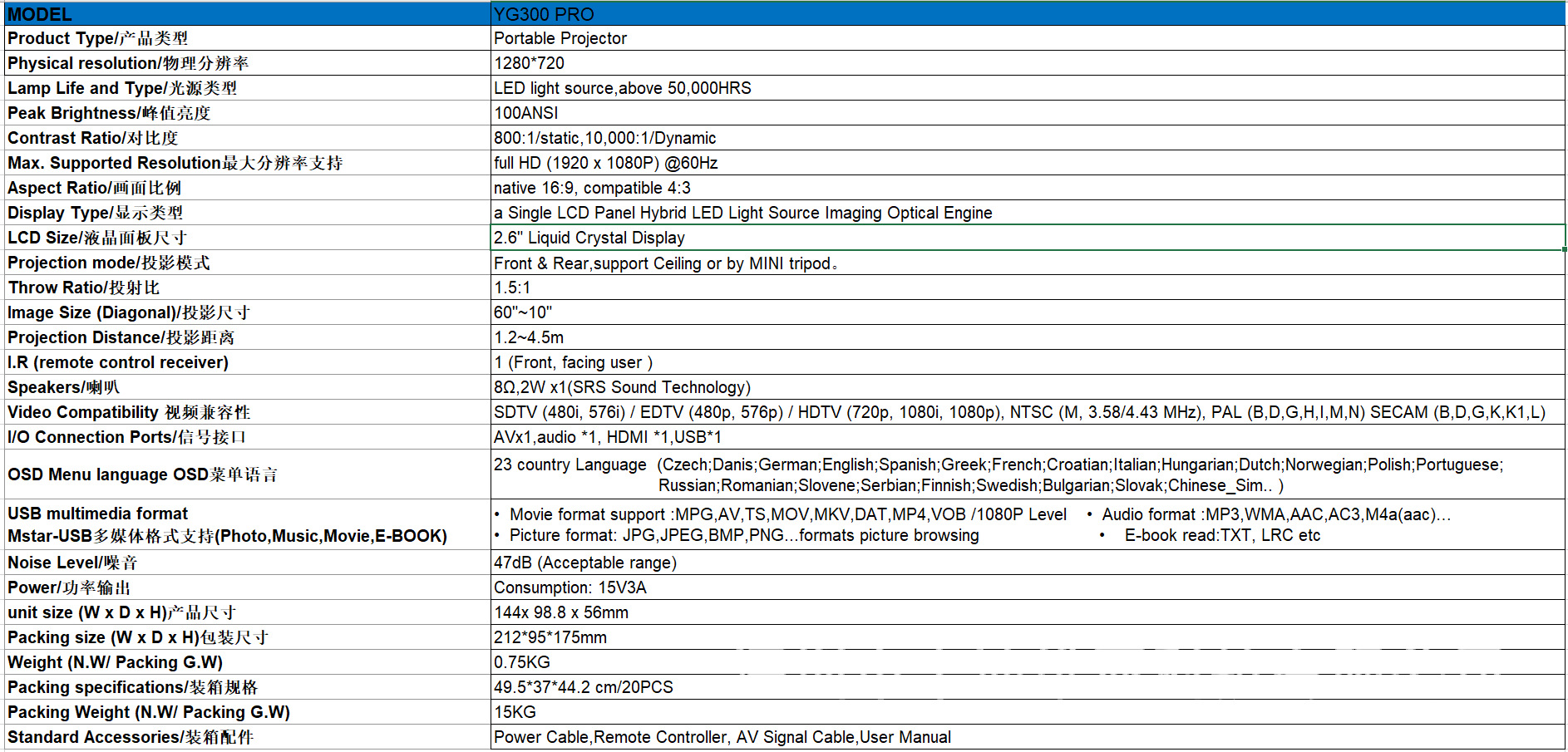Click the Portable Projector cell
Screen dimensions: 1568x752
[1028, 38]
